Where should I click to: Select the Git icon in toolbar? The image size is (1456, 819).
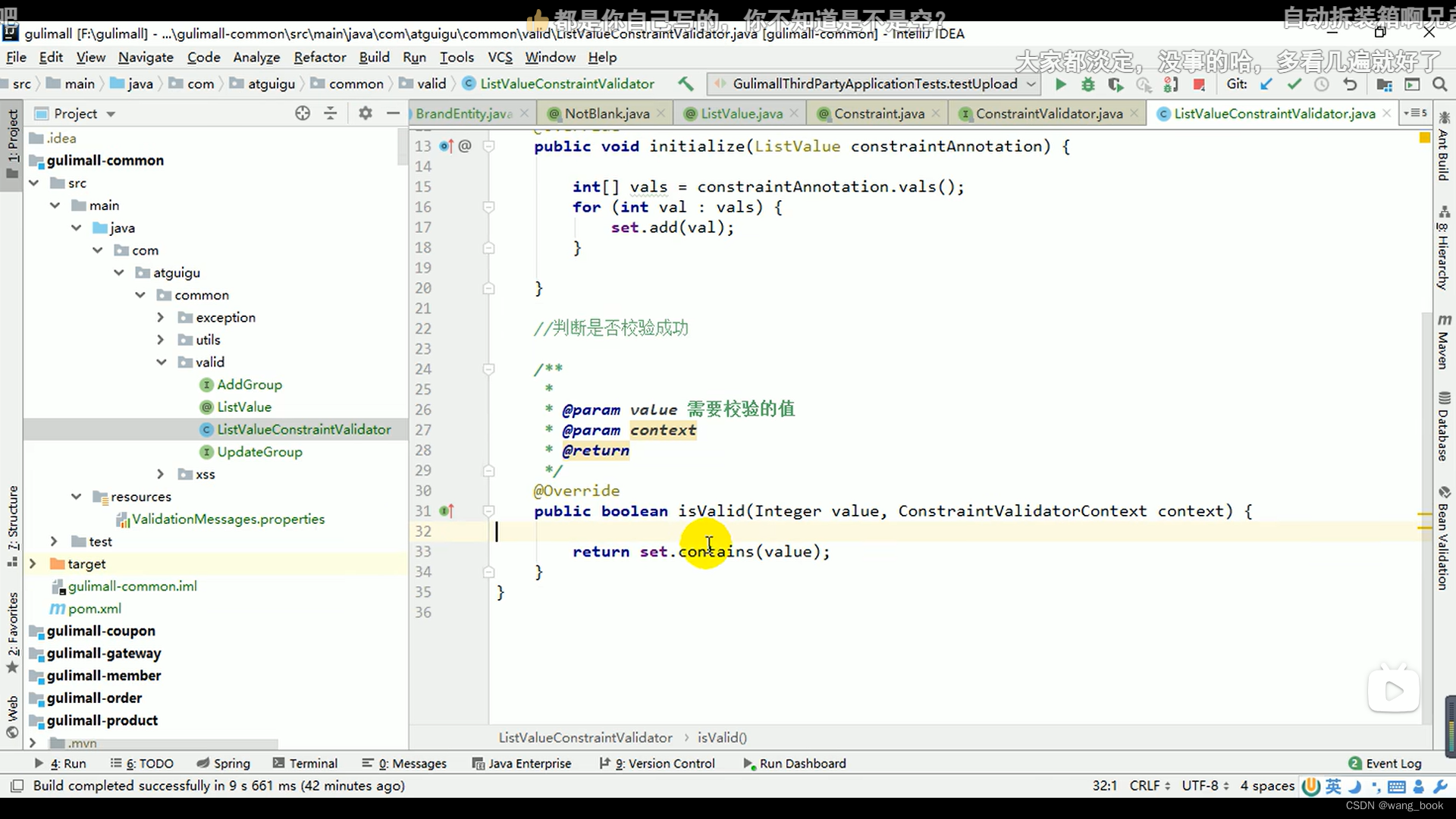coord(1238,84)
